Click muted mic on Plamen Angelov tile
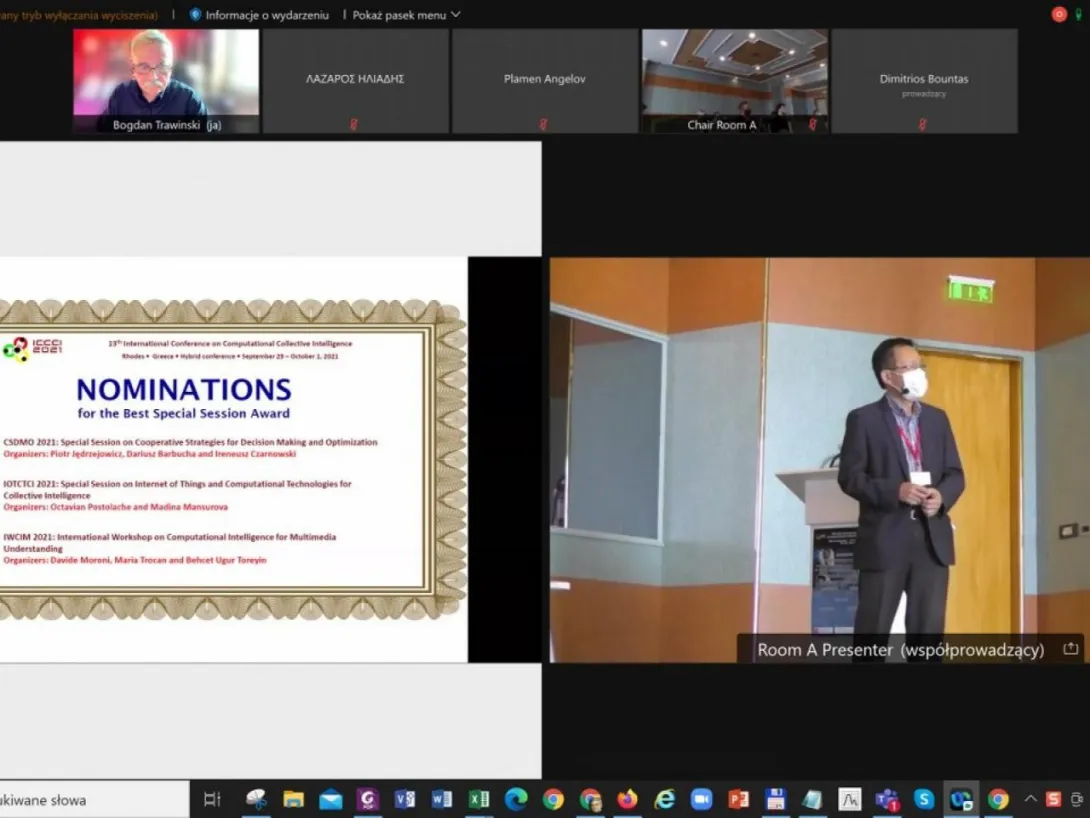Viewport: 1090px width, 818px height. 543,125
